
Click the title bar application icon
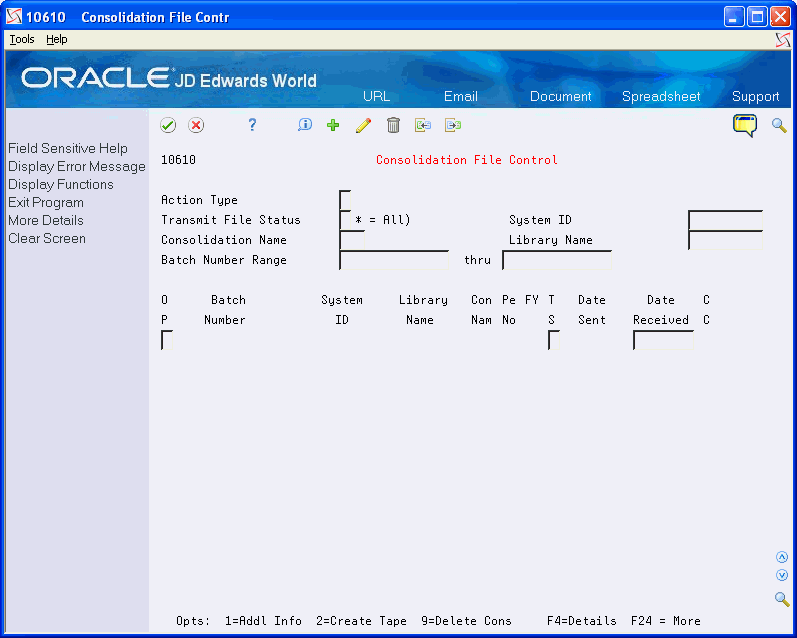click(x=14, y=17)
